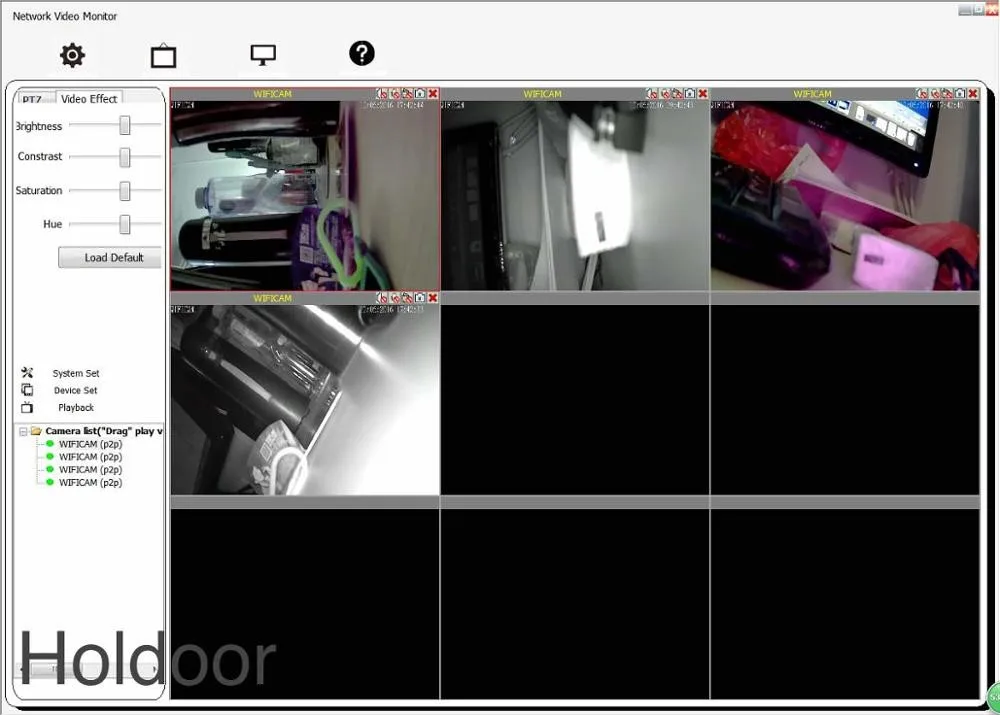Viewport: 1000px width, 715px height.
Task: Toggle talk microphone on red bag desk feed
Action: (x=935, y=94)
